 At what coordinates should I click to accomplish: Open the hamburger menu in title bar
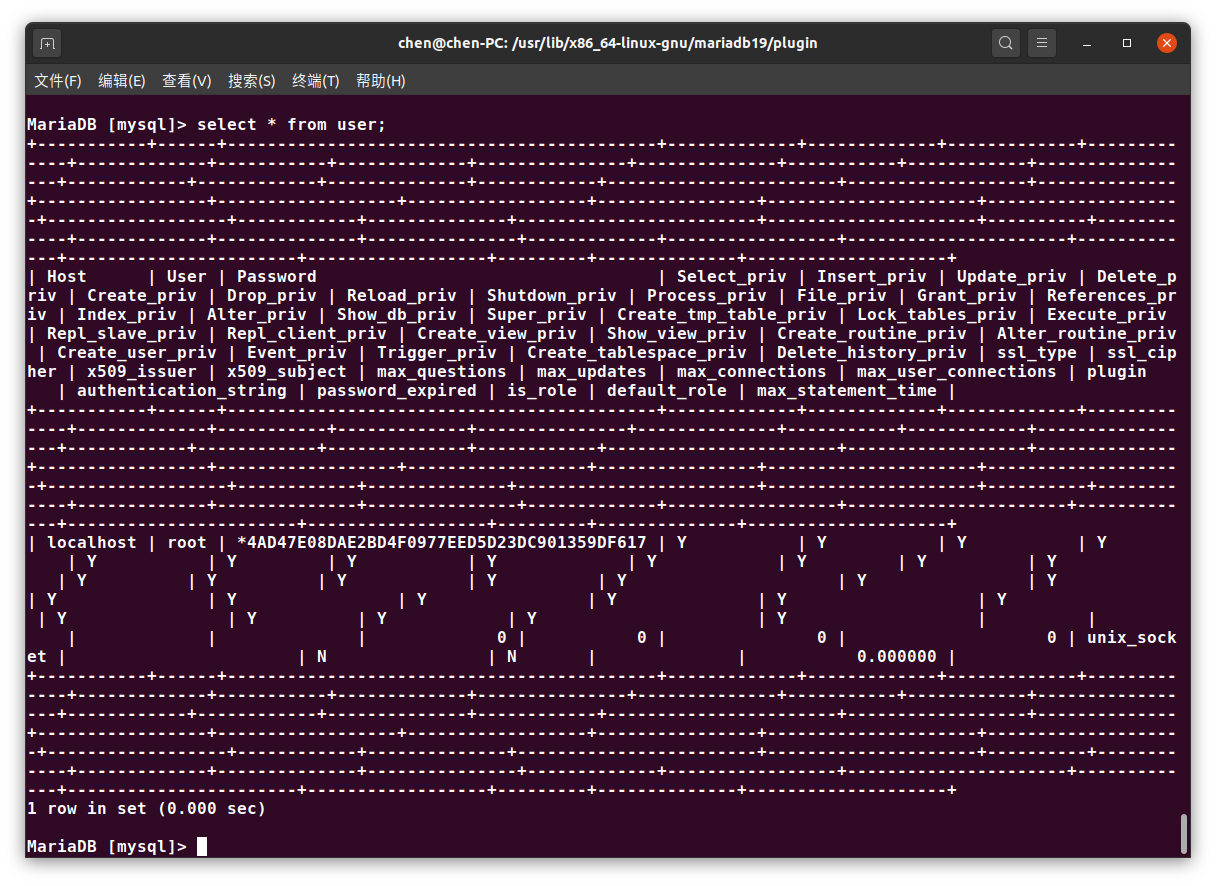click(x=1042, y=43)
